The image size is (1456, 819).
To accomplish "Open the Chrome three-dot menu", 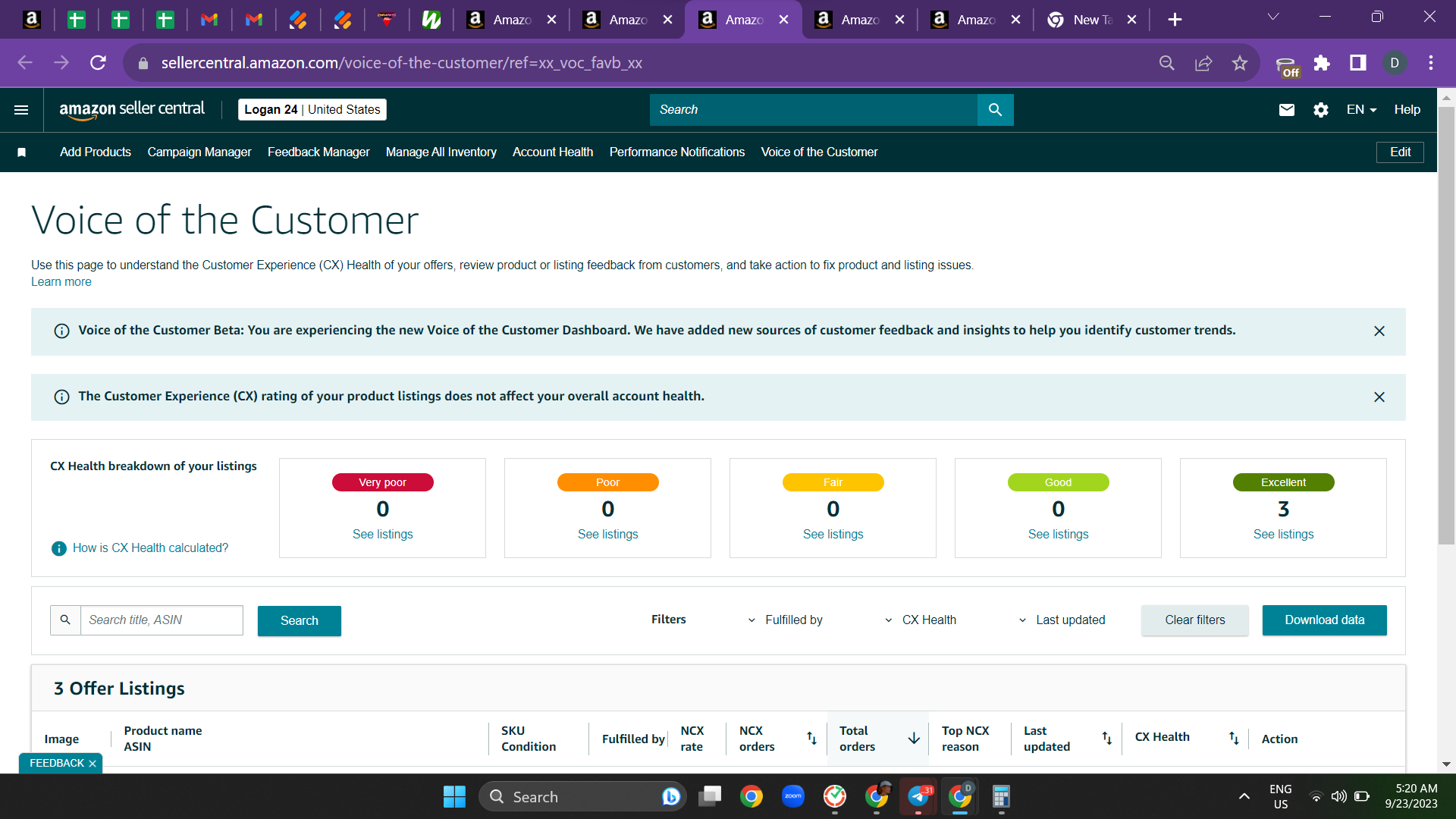I will pyautogui.click(x=1431, y=63).
